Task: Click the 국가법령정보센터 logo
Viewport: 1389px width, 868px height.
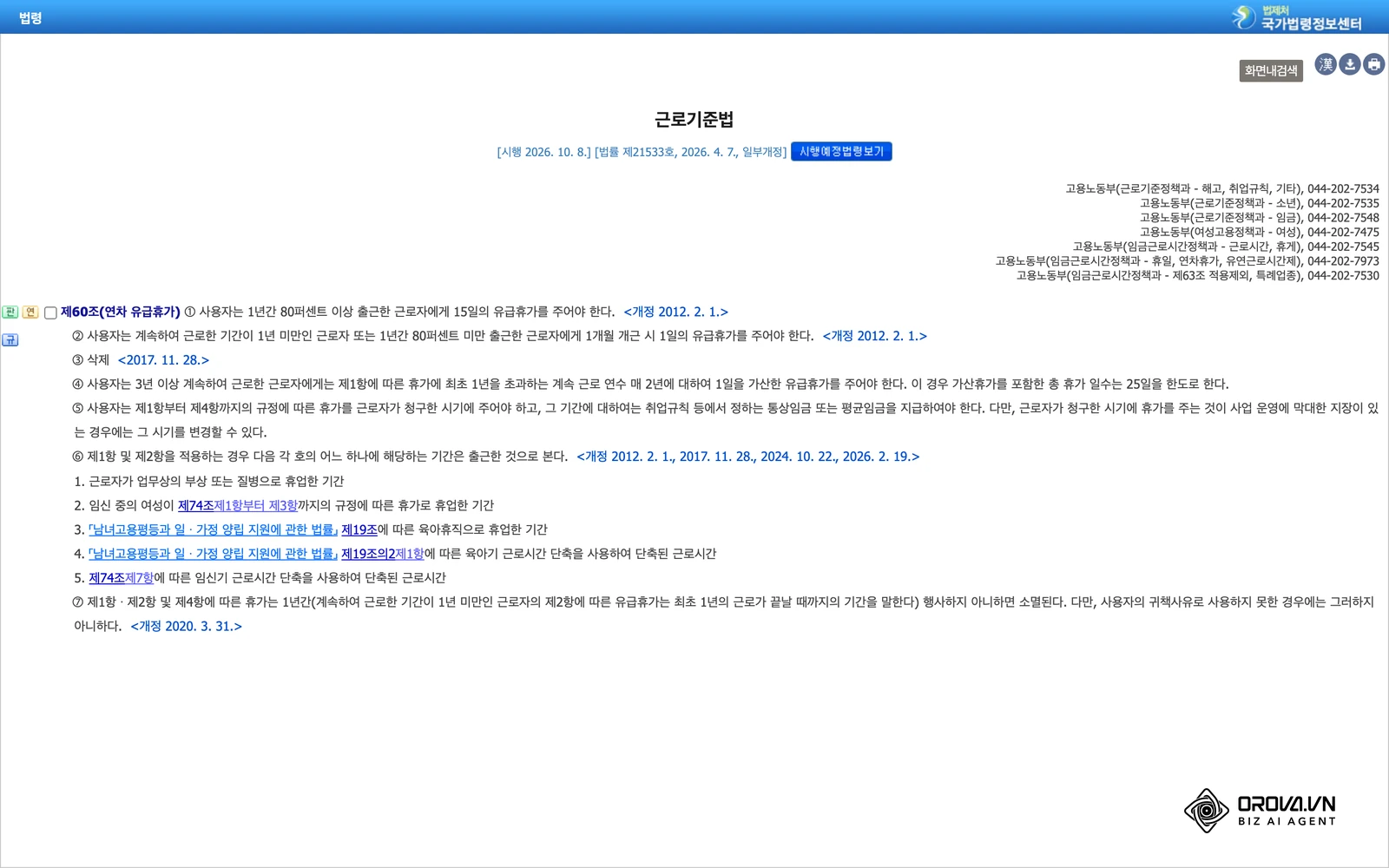Action: pos(1296,17)
